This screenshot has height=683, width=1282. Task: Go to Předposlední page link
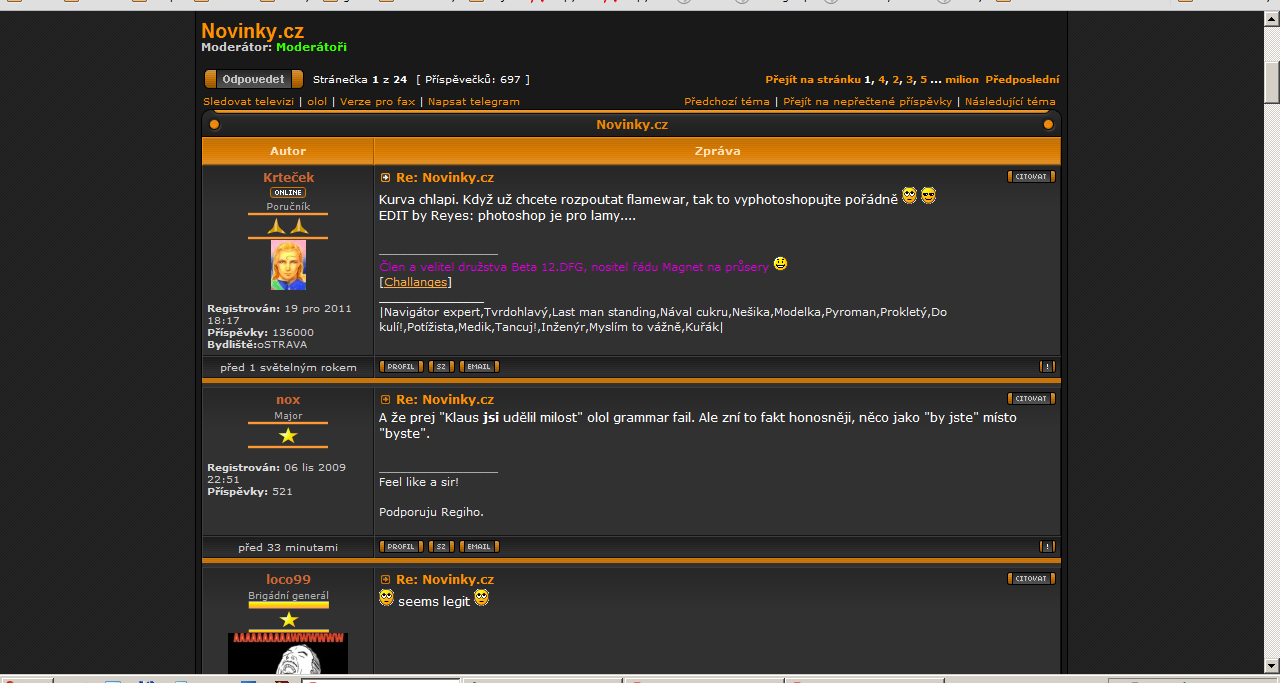(x=1021, y=80)
